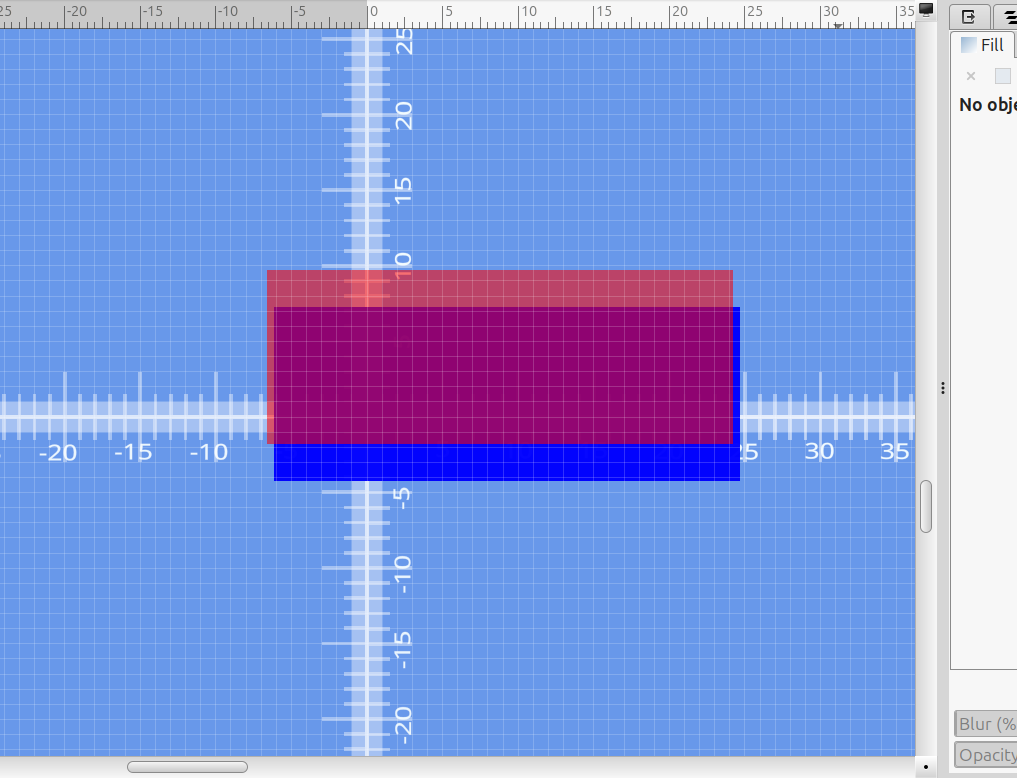Click the Export dialog tab icon
This screenshot has width=1017, height=778.
(968, 17)
